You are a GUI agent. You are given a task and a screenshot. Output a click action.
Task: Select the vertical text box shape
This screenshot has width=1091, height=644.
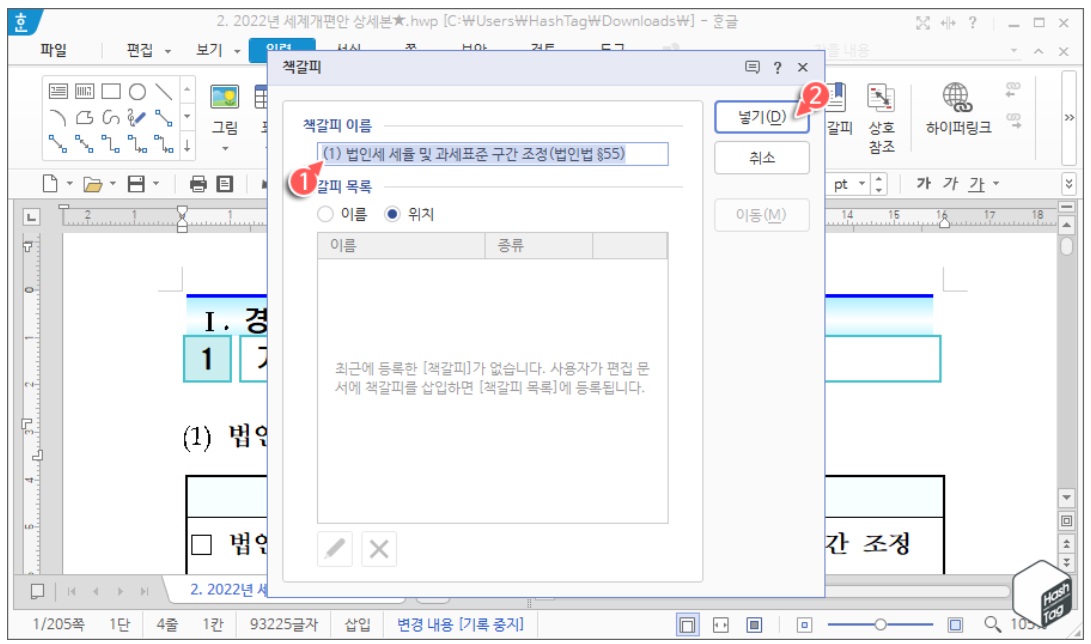[84, 91]
